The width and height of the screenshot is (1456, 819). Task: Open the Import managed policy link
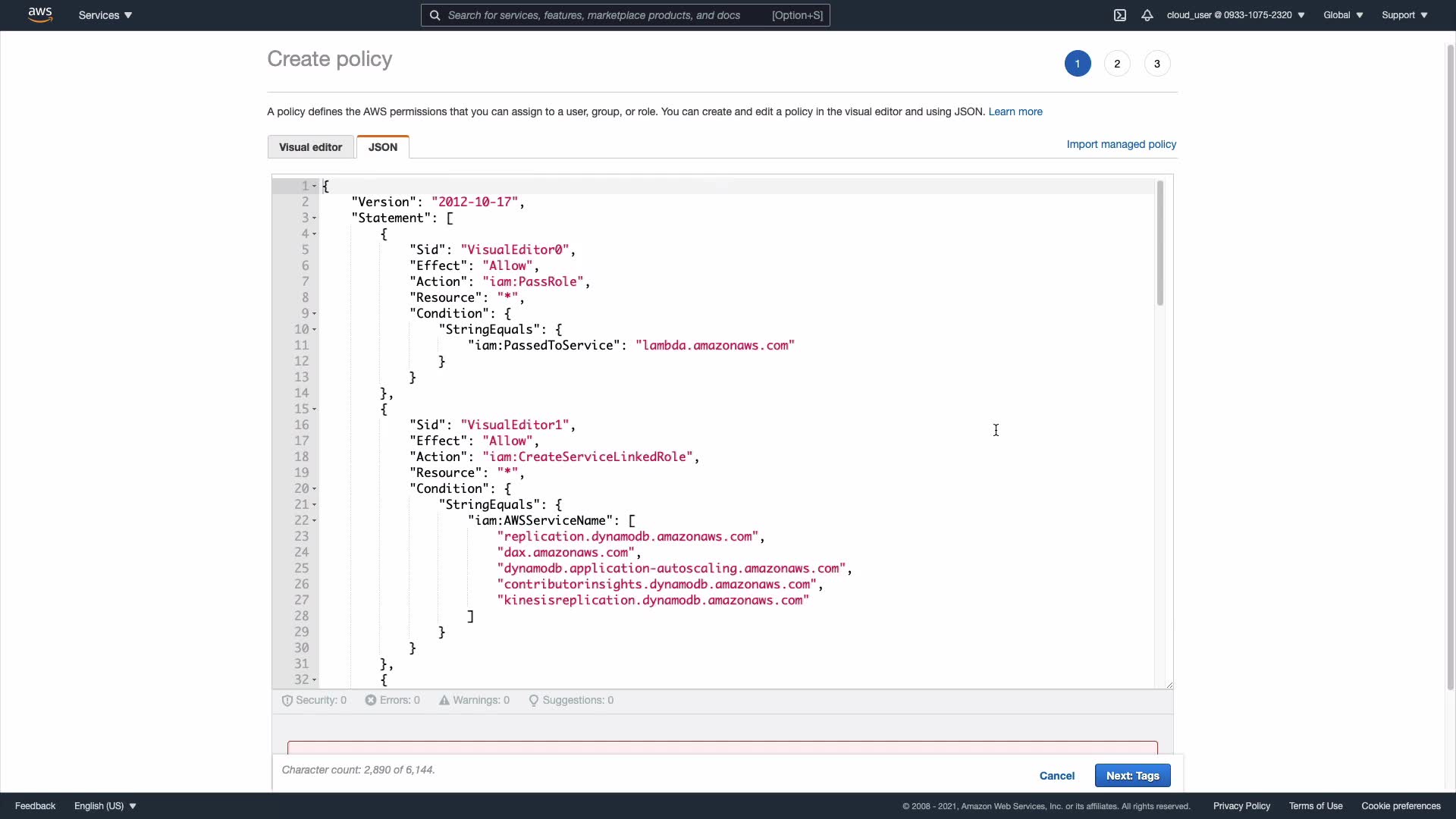point(1121,144)
